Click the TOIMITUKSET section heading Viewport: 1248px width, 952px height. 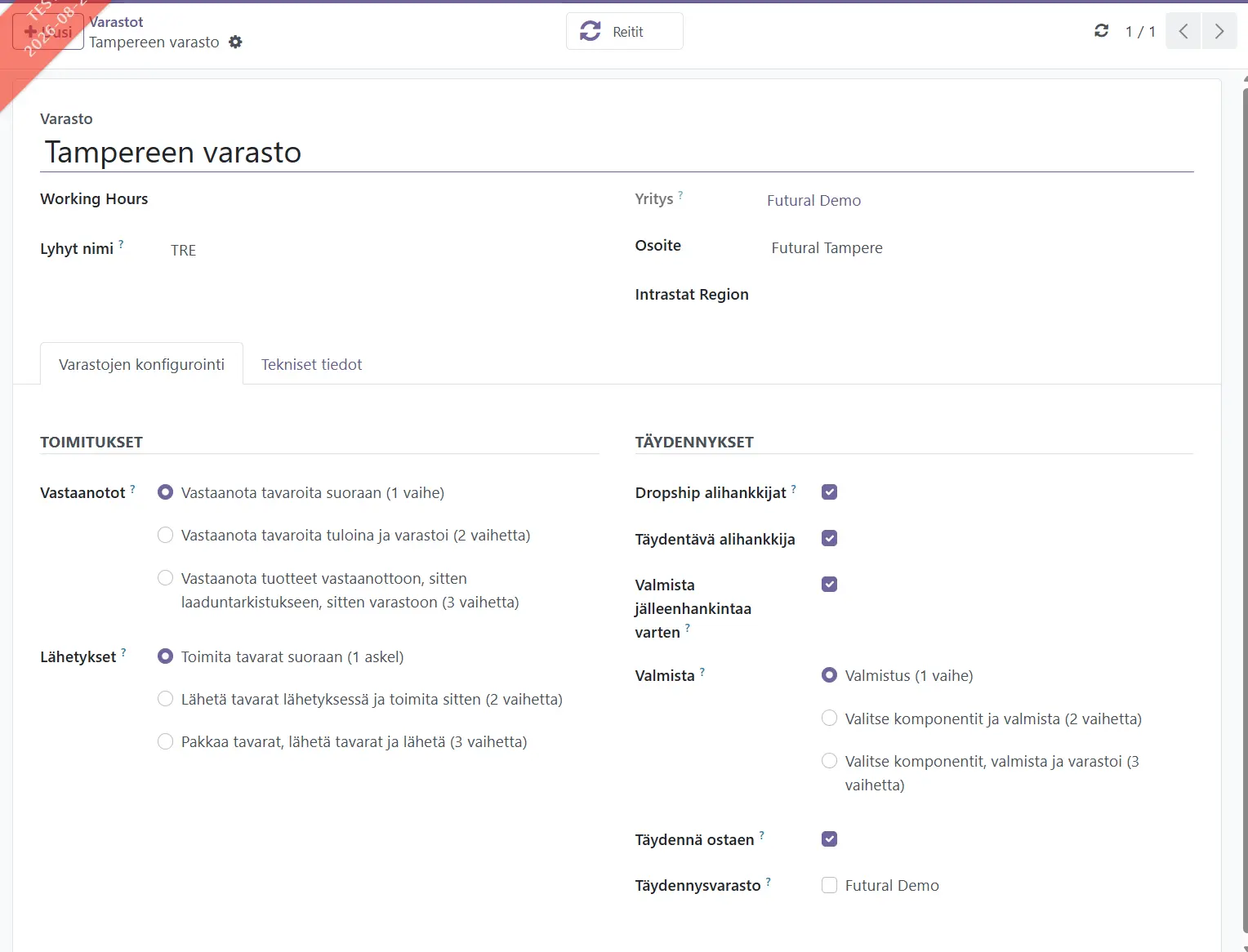[91, 442]
